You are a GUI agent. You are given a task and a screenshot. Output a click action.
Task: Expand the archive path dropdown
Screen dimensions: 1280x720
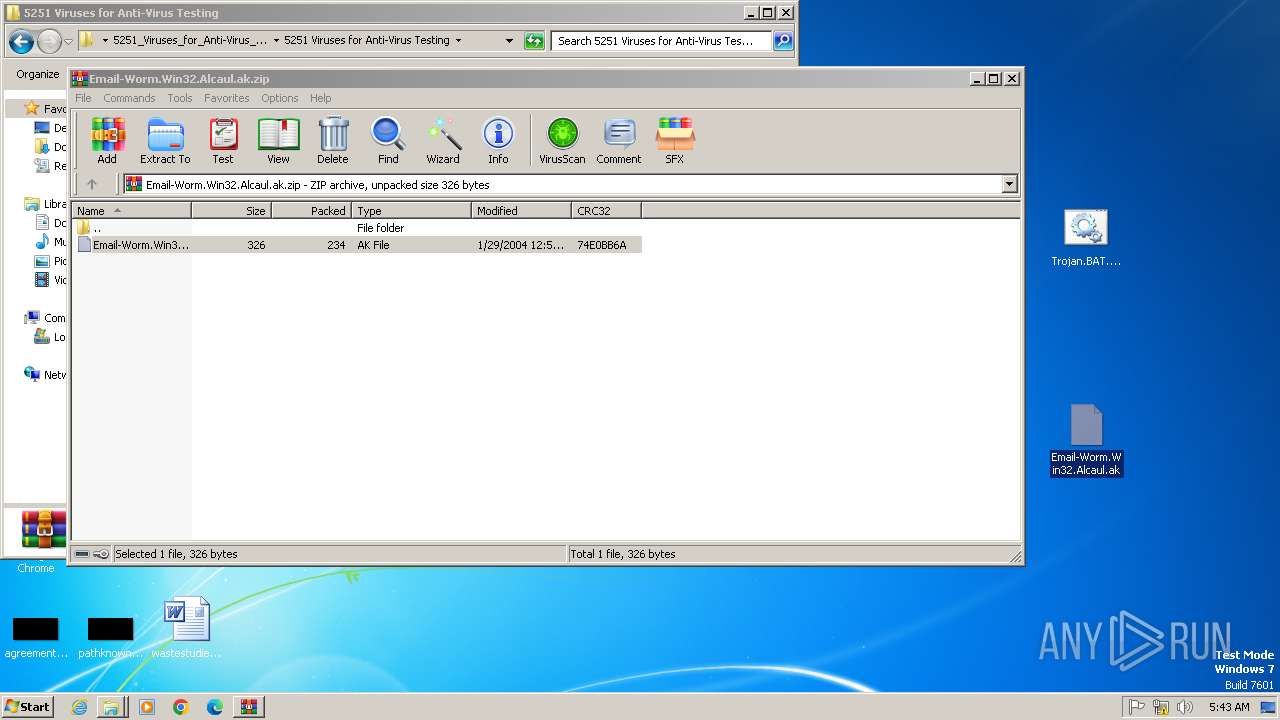pyautogui.click(x=1009, y=184)
